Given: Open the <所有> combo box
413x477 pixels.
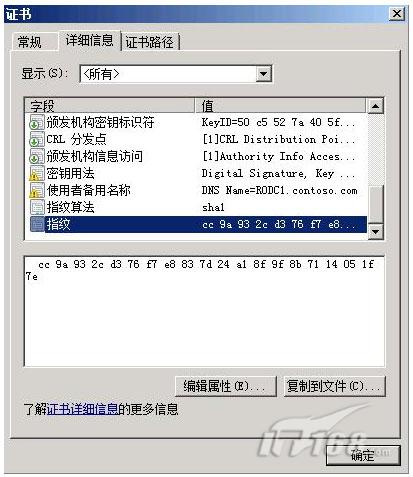Looking at the screenshot, I should [176, 74].
